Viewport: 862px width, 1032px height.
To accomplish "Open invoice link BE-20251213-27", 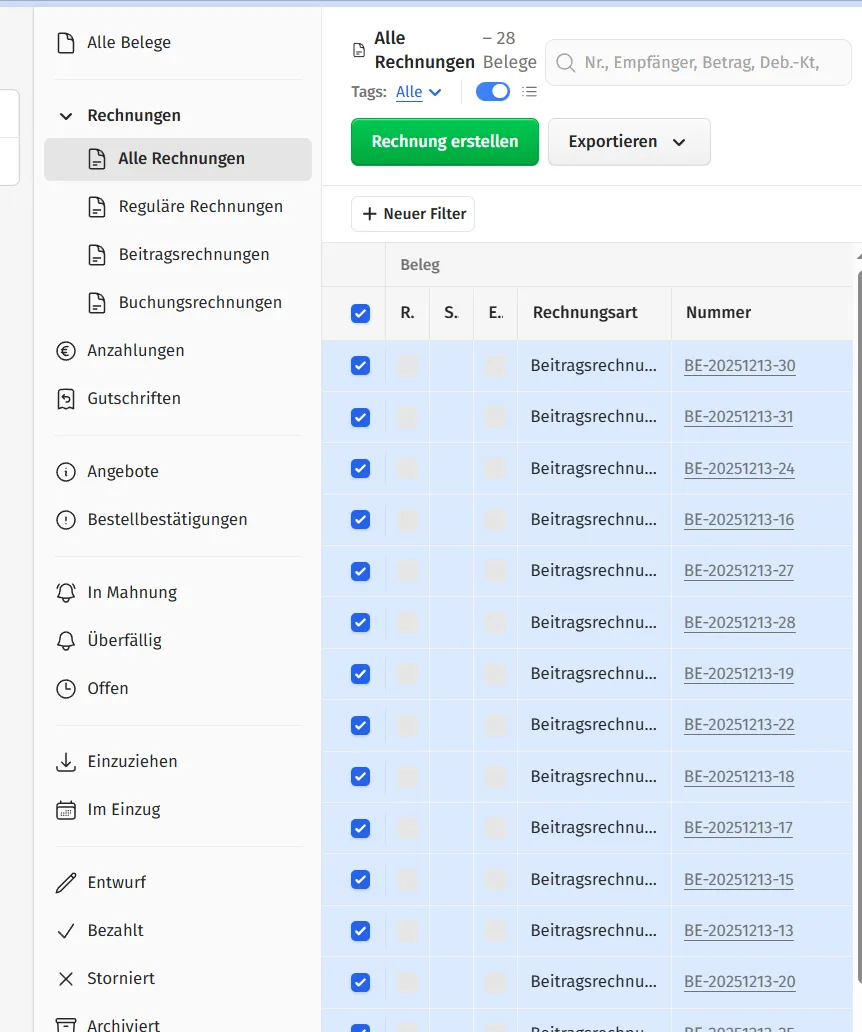I will click(x=739, y=571).
